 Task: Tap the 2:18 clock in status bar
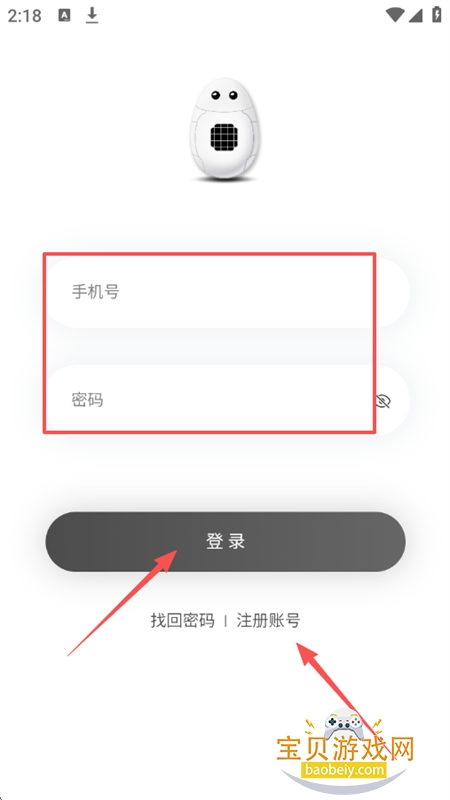point(24,16)
